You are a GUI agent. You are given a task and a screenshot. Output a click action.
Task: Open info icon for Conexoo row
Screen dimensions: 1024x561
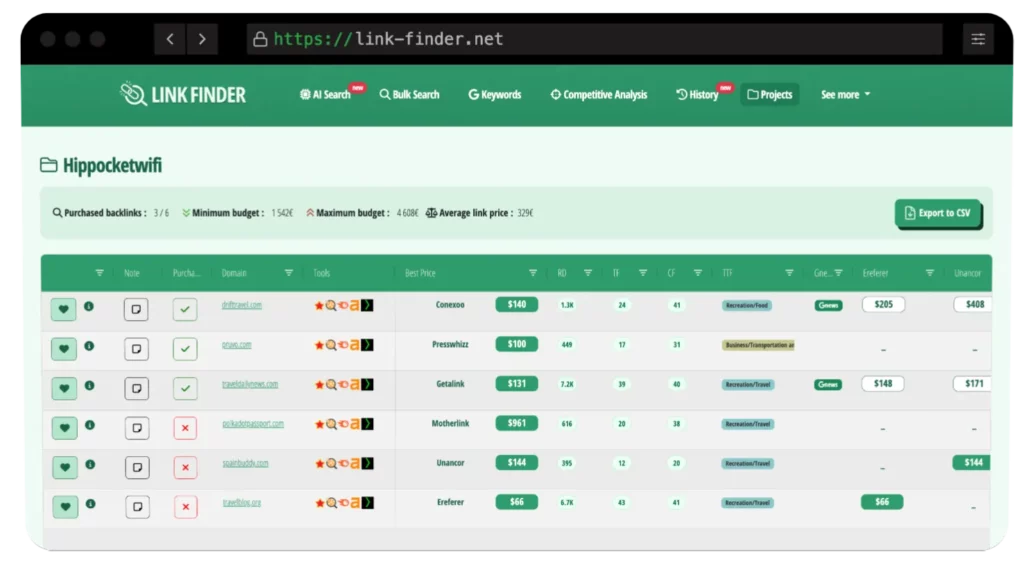[x=89, y=306]
